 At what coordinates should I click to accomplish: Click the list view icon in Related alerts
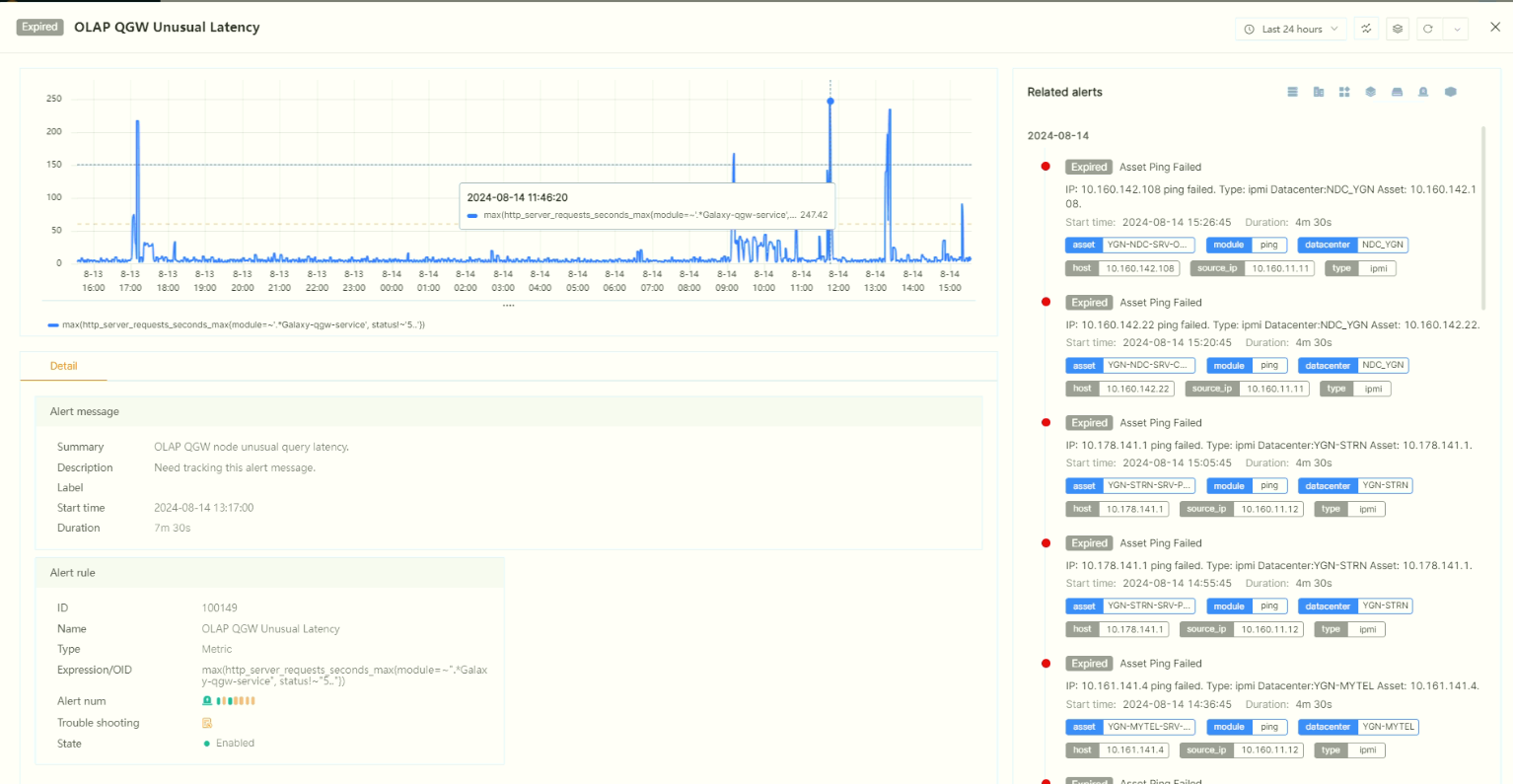1292,92
